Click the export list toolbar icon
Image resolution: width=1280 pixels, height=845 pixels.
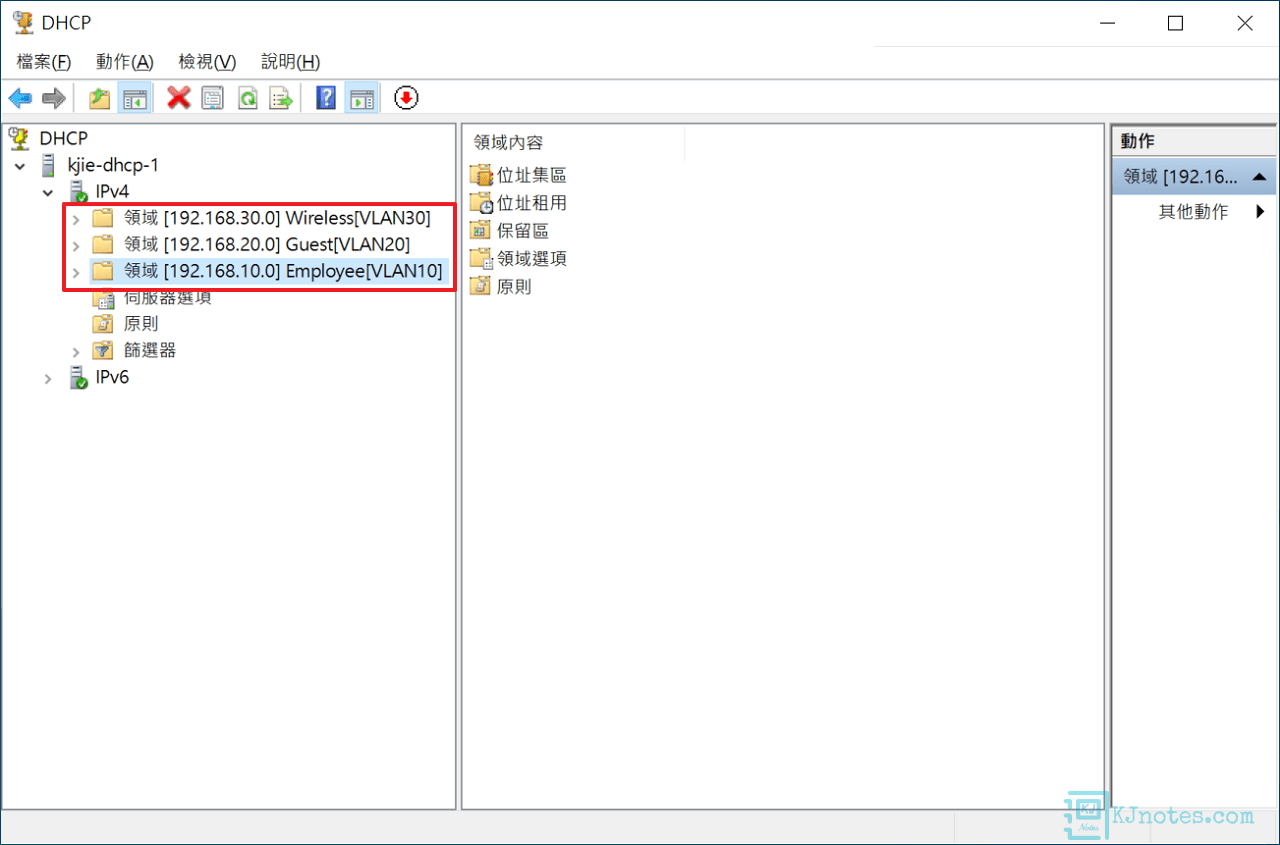pos(281,98)
